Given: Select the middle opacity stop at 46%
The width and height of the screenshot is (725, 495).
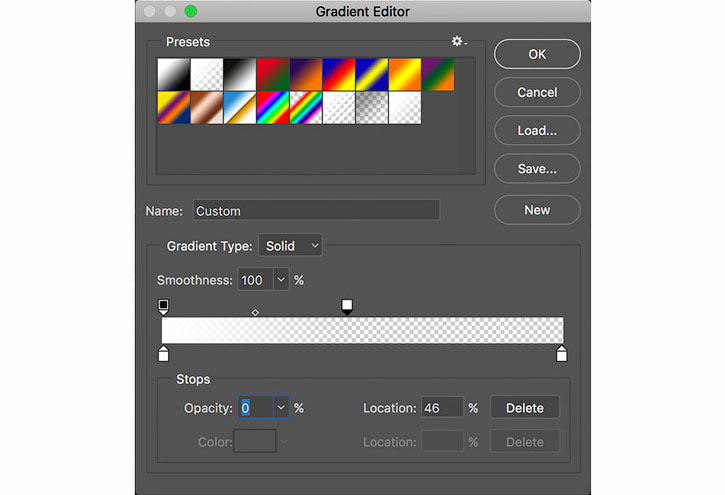Looking at the screenshot, I should [x=347, y=307].
